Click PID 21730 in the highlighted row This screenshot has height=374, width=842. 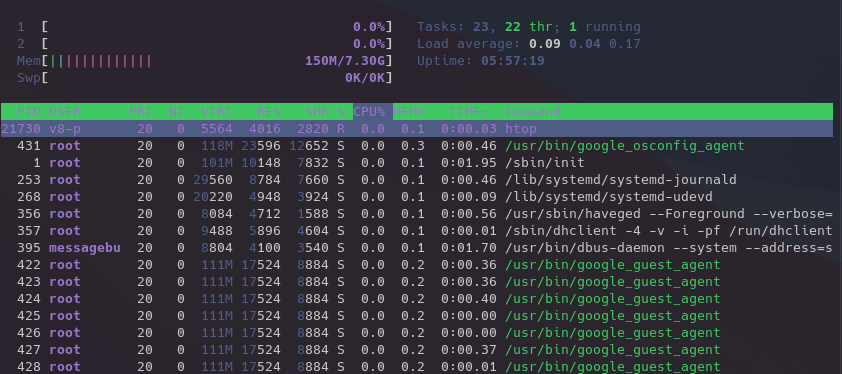[21, 129]
